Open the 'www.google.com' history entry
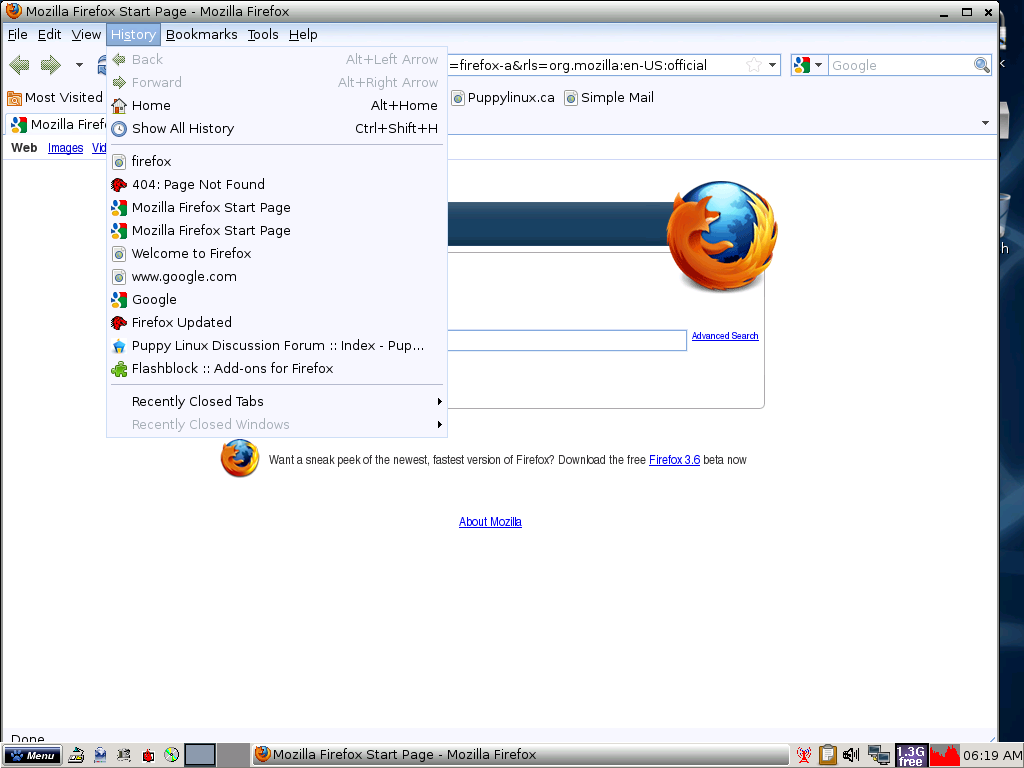 (x=277, y=276)
